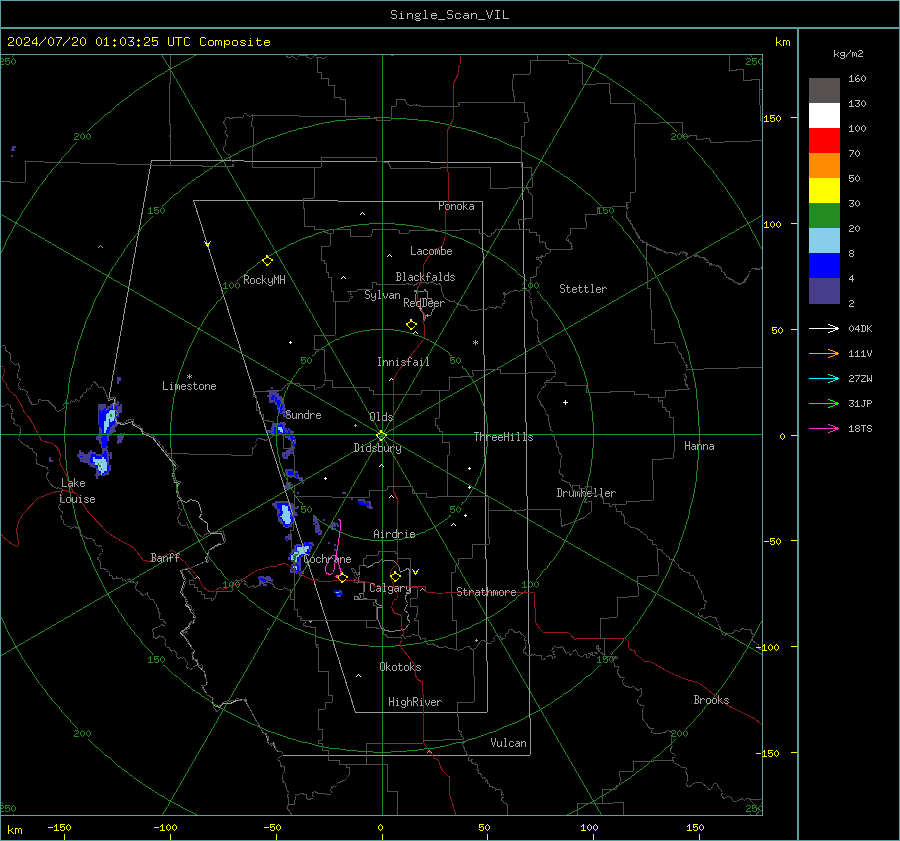The image size is (900, 841).
Task: Click the light blue storm cell beside Cochrane
Action: [x=300, y=557]
